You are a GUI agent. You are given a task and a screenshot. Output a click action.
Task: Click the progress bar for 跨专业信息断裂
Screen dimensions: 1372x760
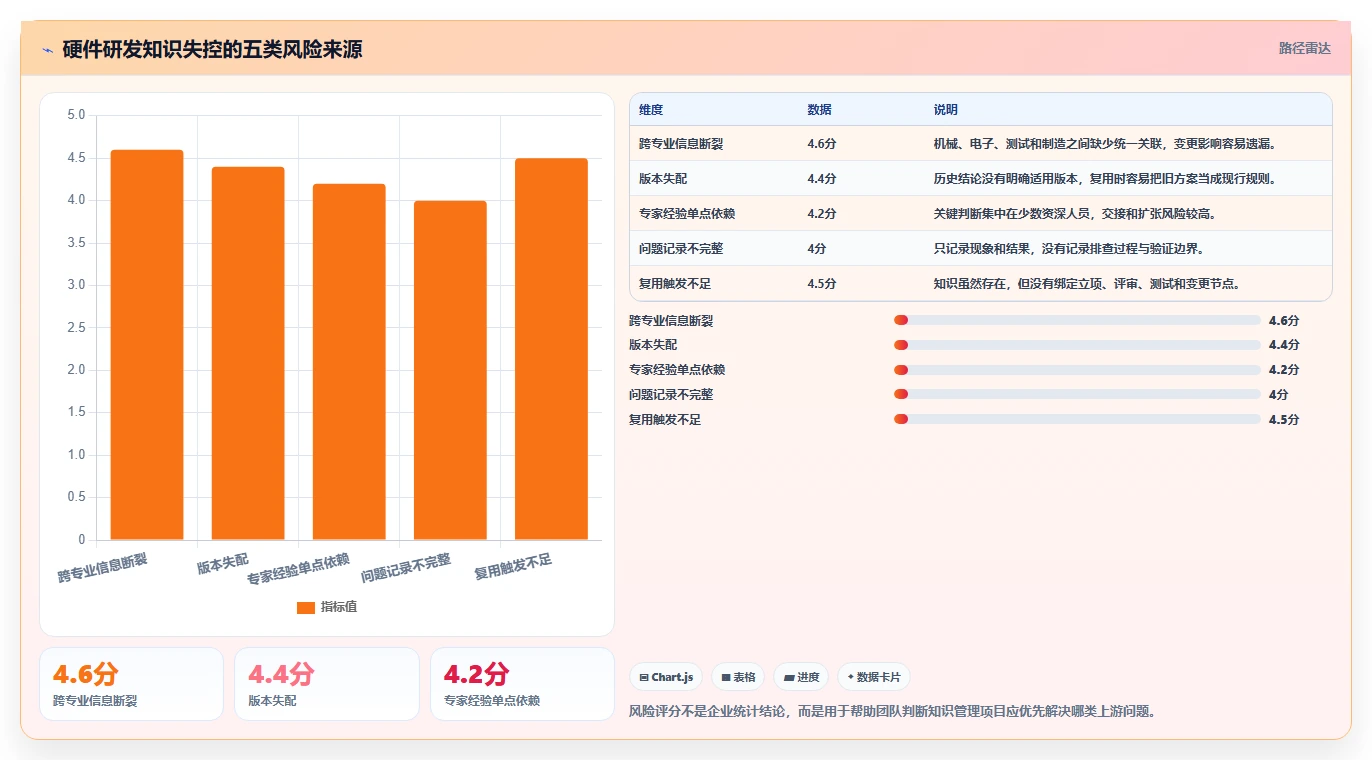point(1077,320)
